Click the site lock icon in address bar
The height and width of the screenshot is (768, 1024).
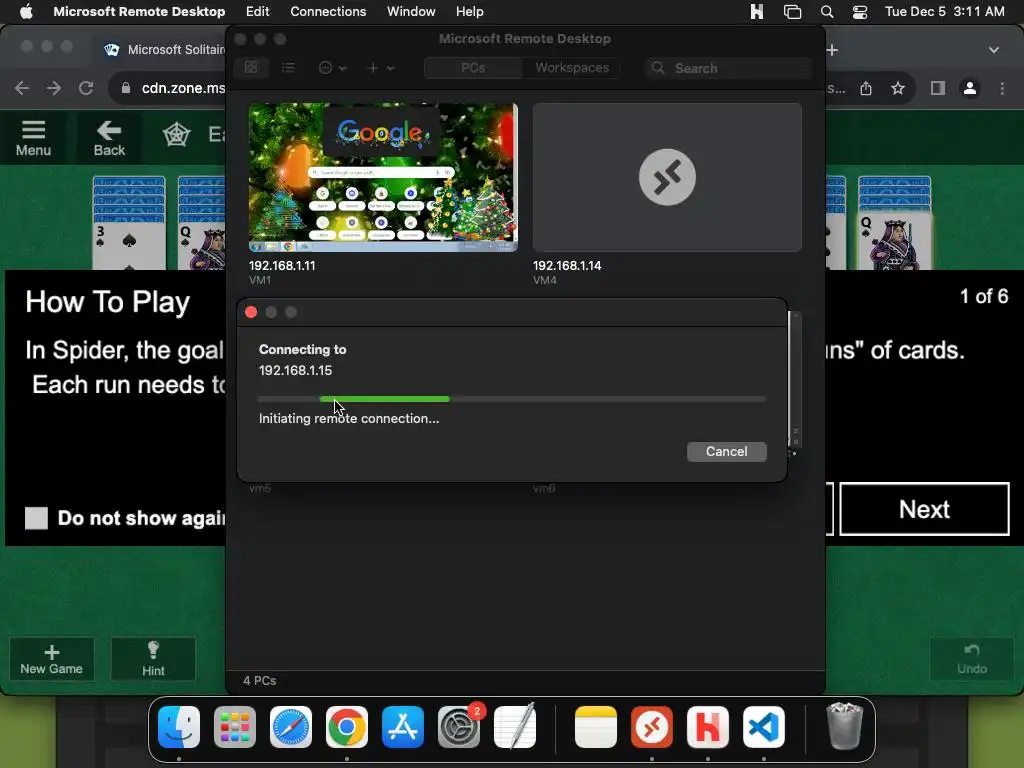click(126, 88)
